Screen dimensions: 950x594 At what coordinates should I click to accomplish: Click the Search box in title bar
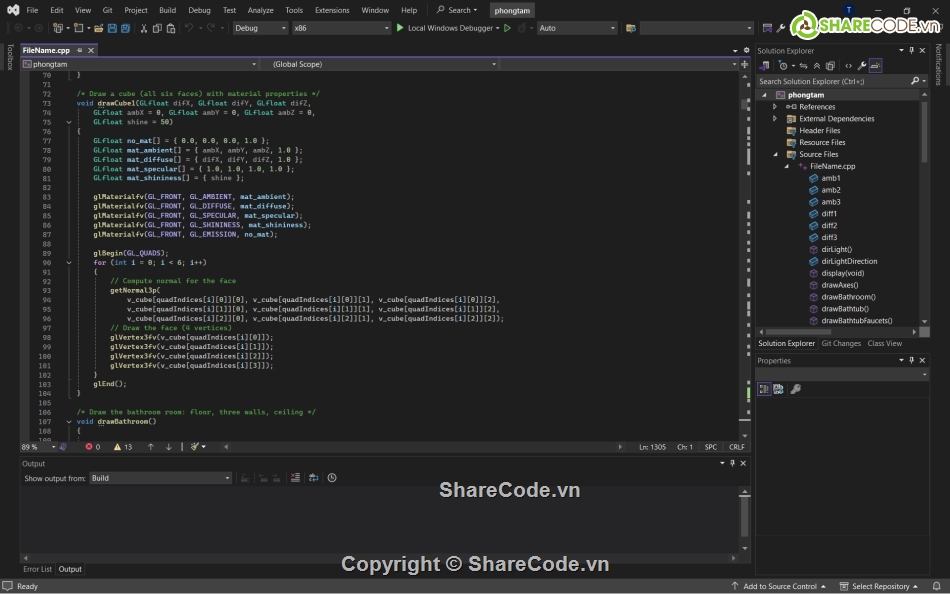pos(457,10)
